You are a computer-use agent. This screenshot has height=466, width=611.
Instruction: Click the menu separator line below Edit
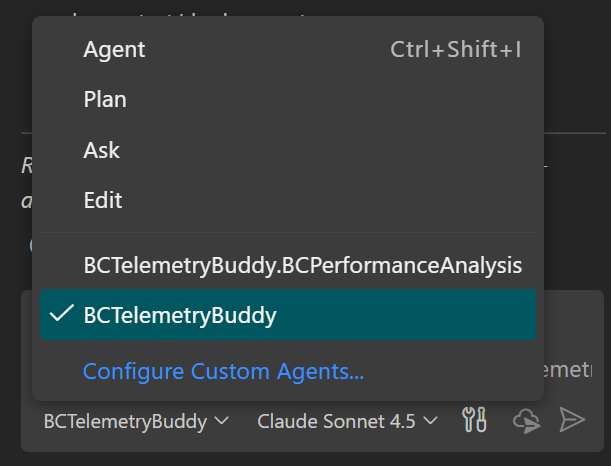288,233
